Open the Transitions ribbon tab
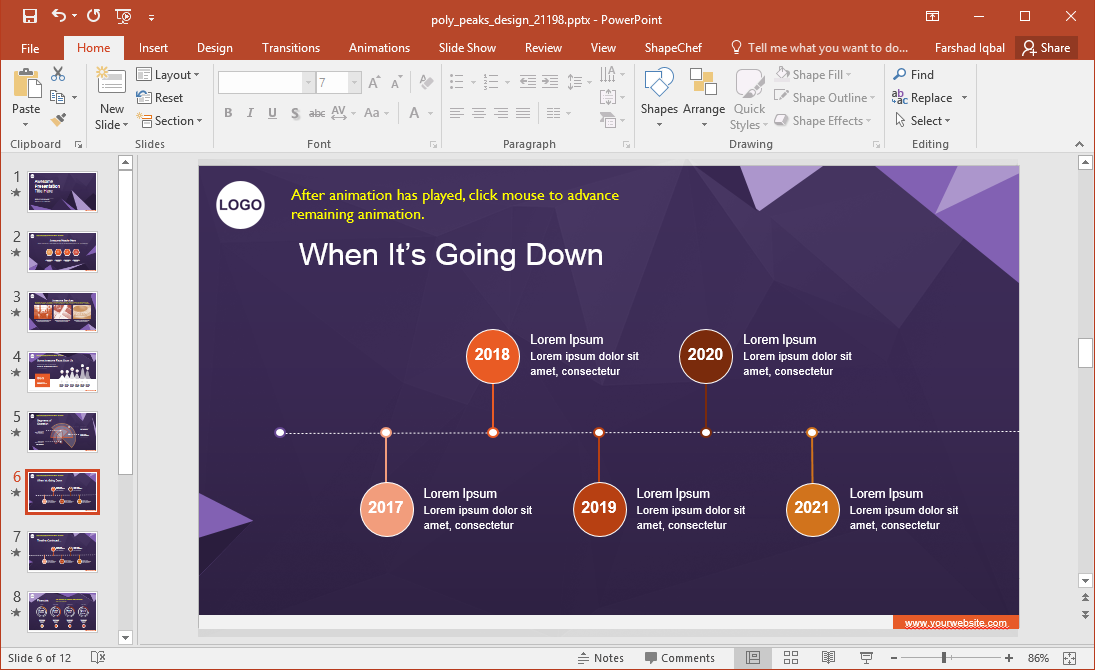The image size is (1095, 670). (x=291, y=48)
